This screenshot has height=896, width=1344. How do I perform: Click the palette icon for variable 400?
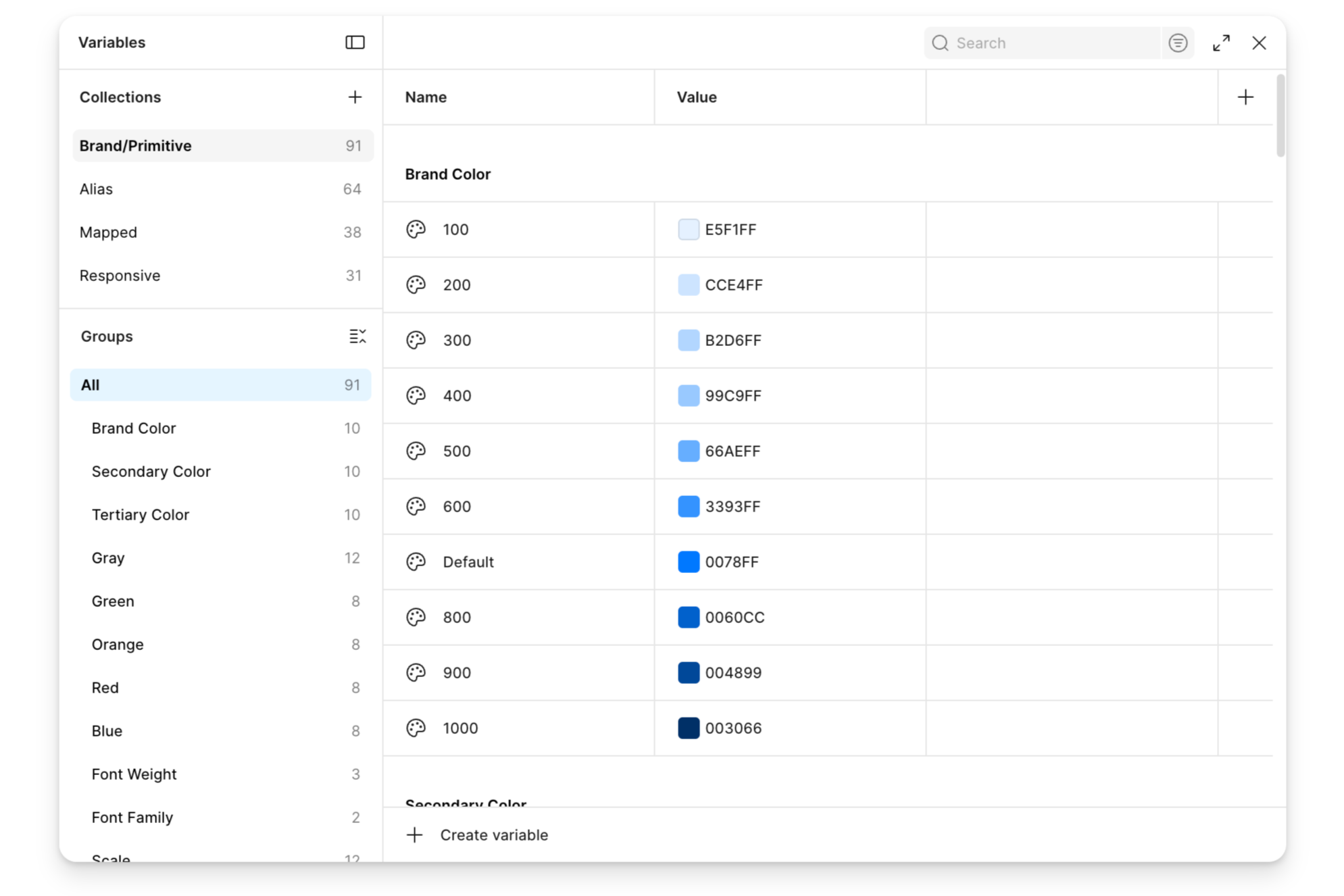(x=416, y=395)
